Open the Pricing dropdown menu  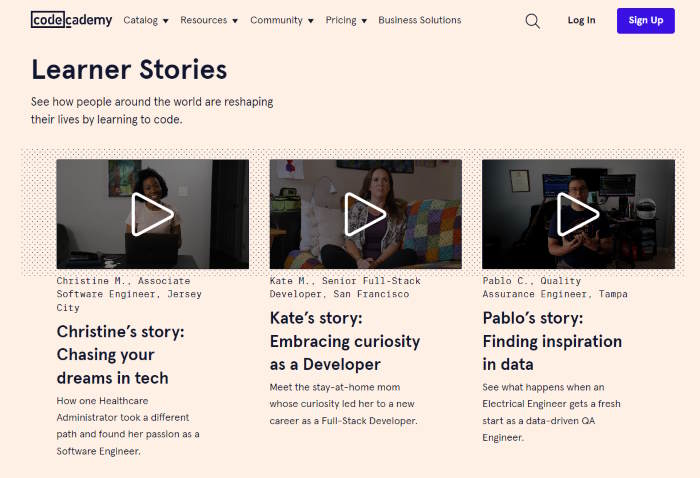pyautogui.click(x=346, y=20)
